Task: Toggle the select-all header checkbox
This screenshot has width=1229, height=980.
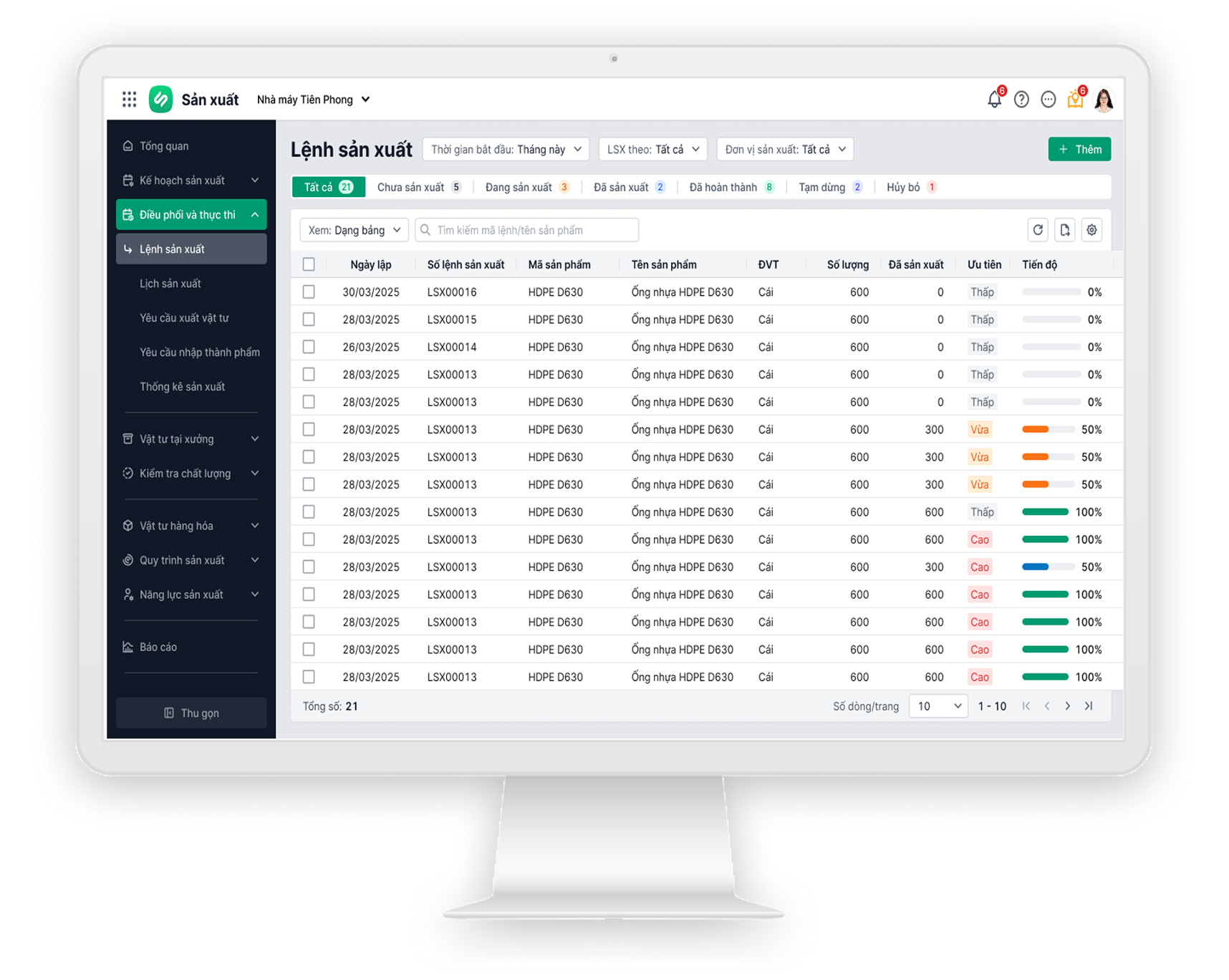Action: [309, 264]
